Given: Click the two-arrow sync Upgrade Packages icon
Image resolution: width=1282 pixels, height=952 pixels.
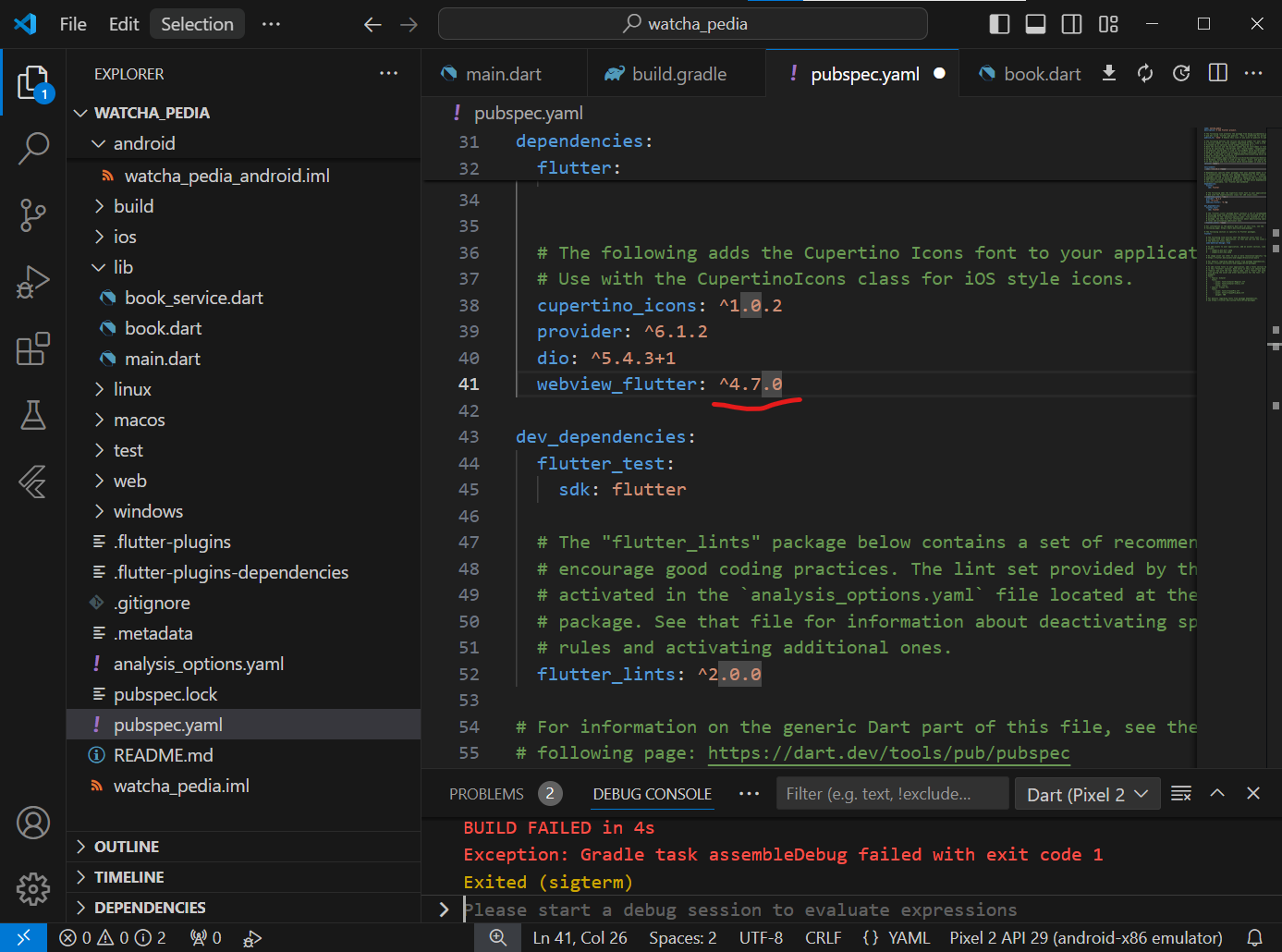Looking at the screenshot, I should pyautogui.click(x=1145, y=73).
